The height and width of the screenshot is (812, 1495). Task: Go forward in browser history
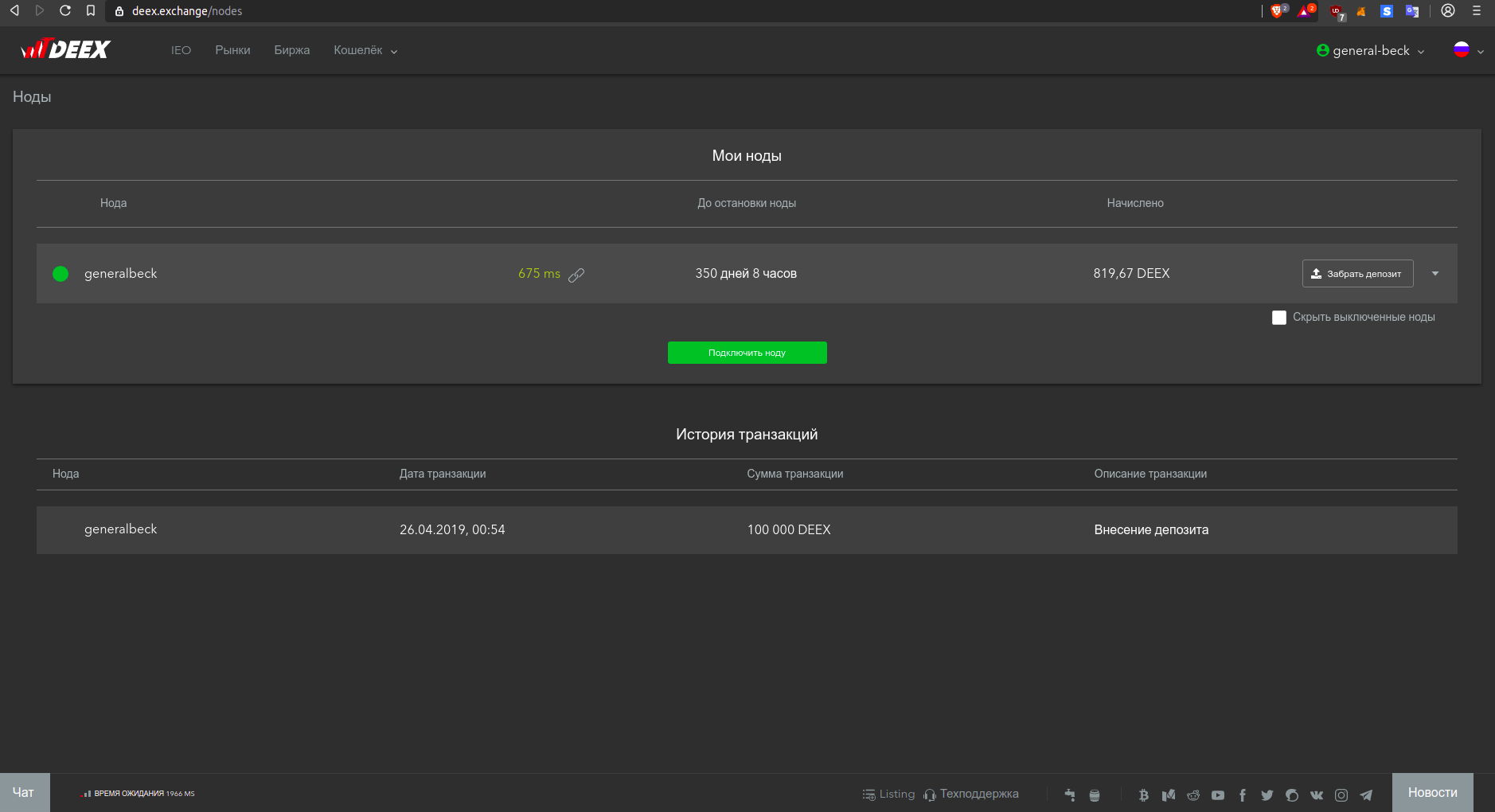[40, 10]
